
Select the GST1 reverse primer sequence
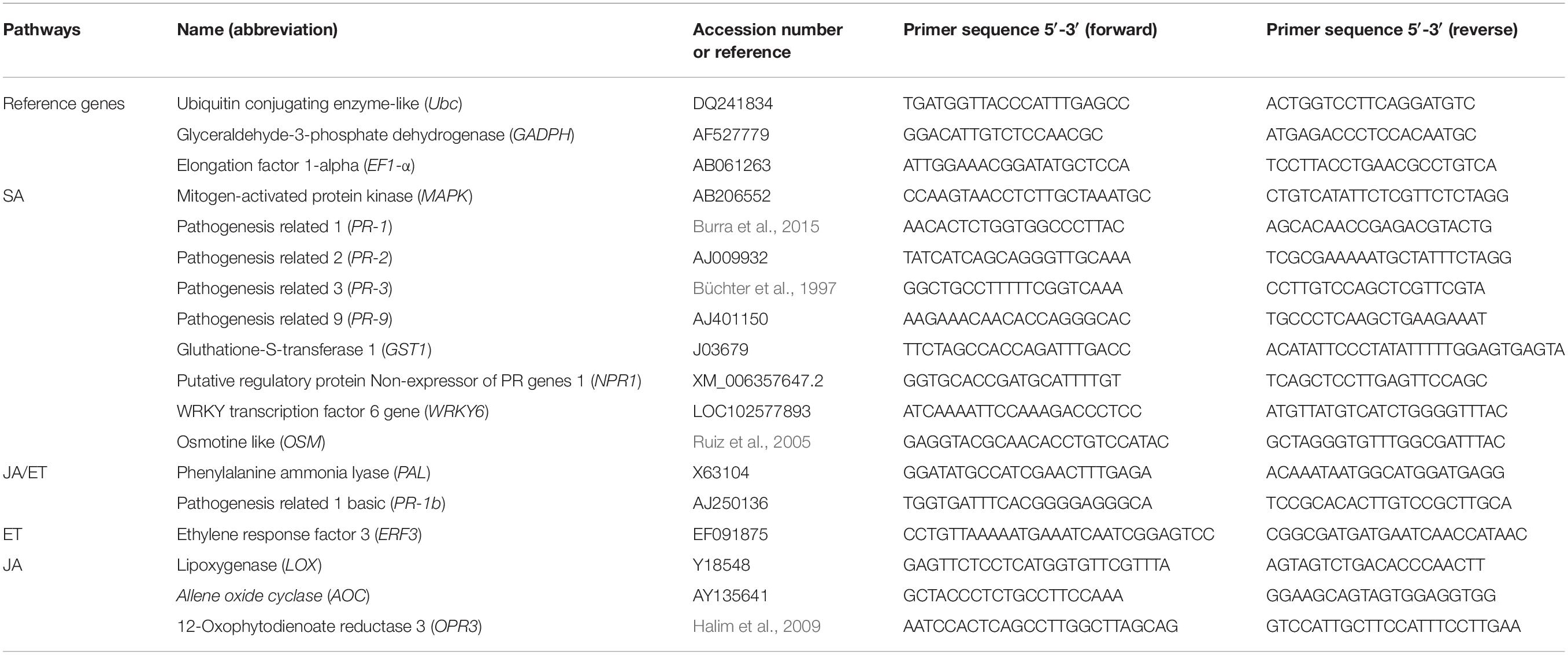tap(1415, 349)
